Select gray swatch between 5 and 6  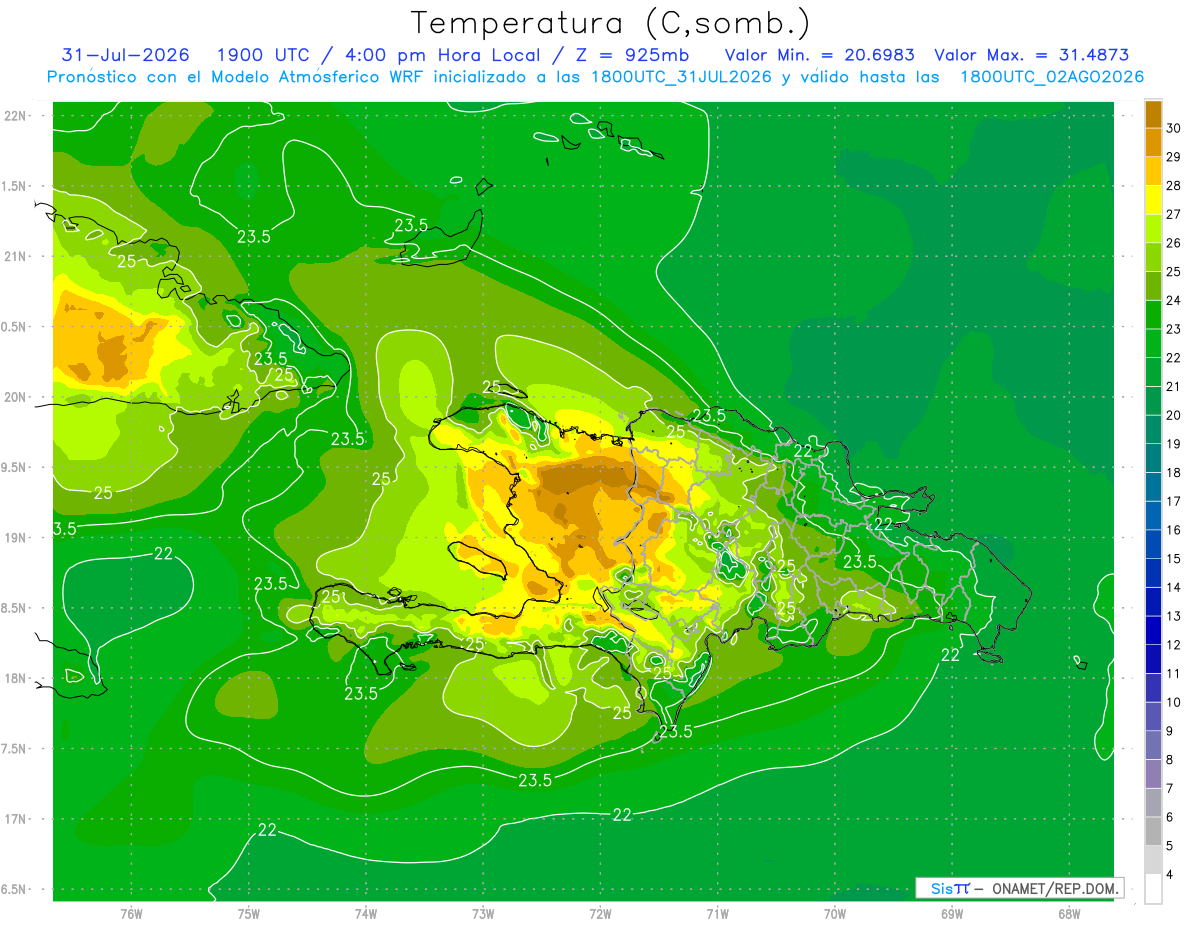pos(1153,832)
